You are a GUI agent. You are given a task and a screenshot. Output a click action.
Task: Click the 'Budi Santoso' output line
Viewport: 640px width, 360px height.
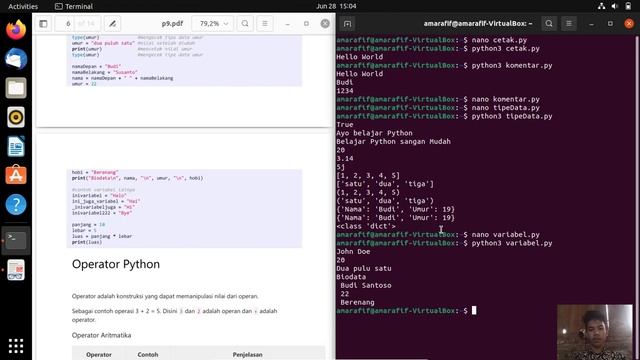(366, 285)
